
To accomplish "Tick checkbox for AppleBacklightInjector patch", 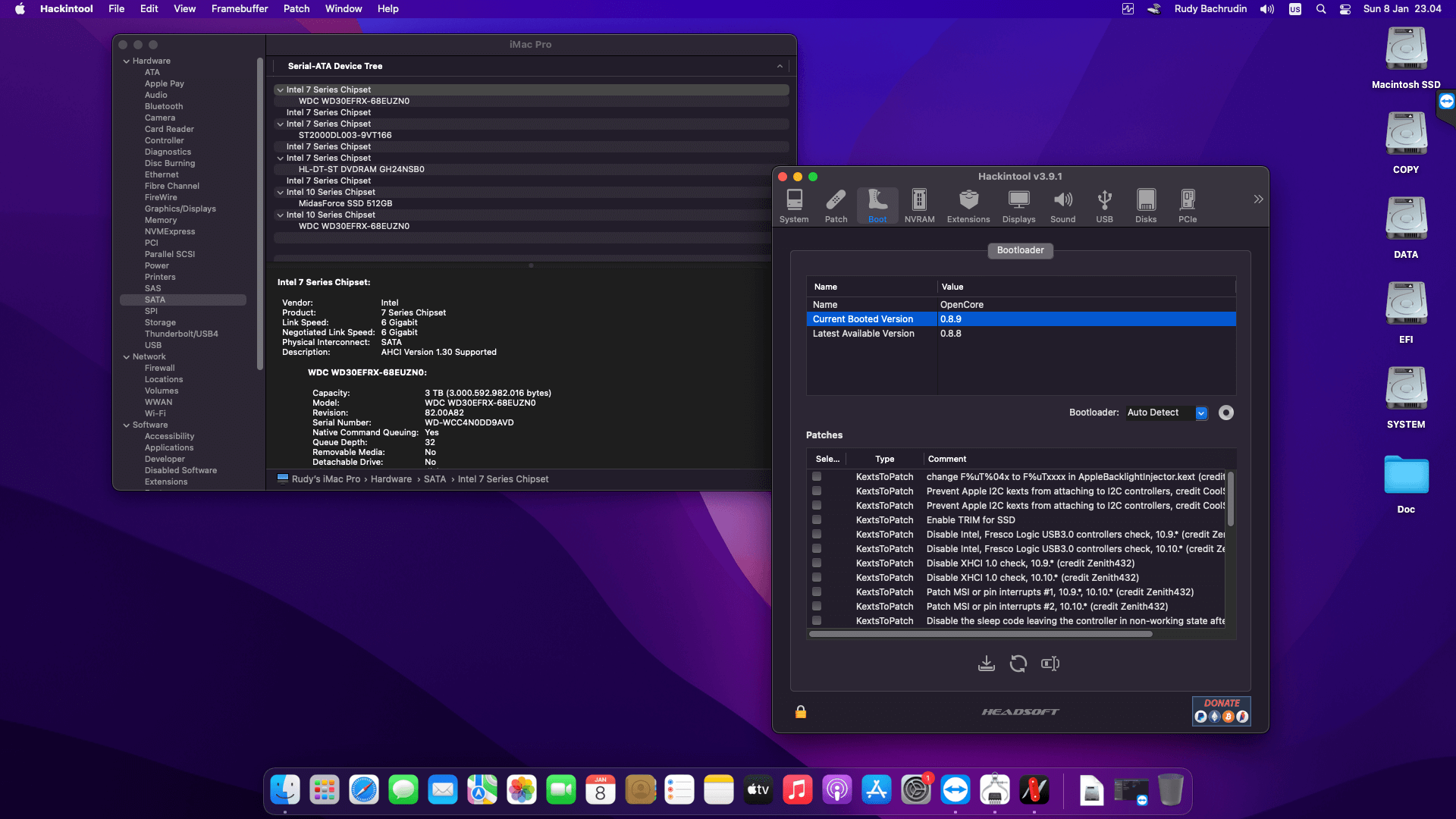I will (817, 477).
